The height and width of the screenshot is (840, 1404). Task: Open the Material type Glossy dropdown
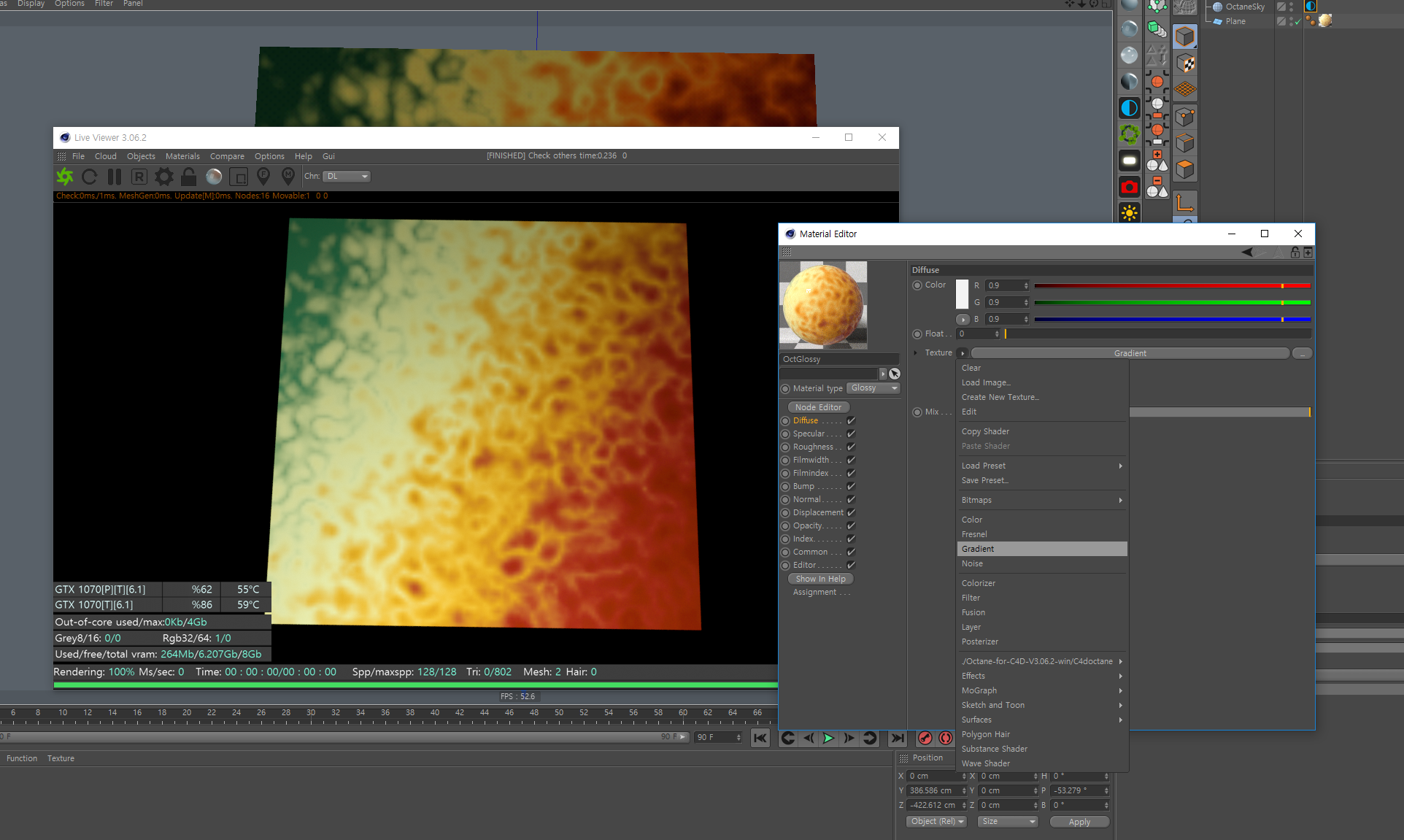click(873, 388)
